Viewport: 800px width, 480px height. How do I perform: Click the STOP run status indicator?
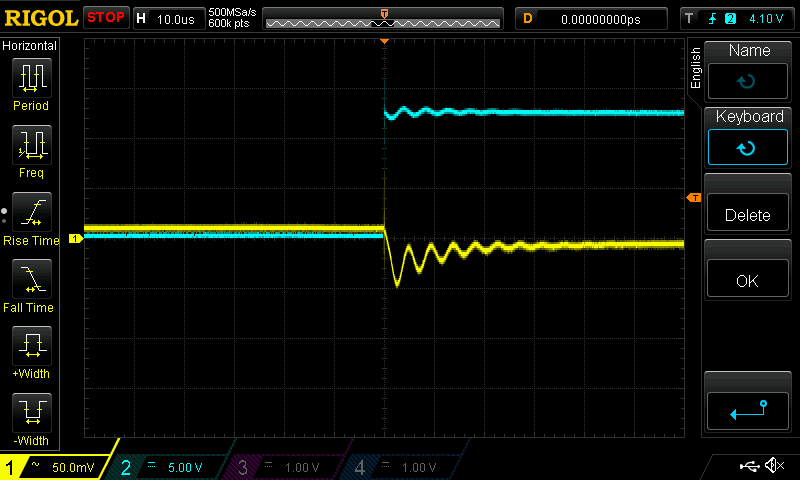point(106,18)
